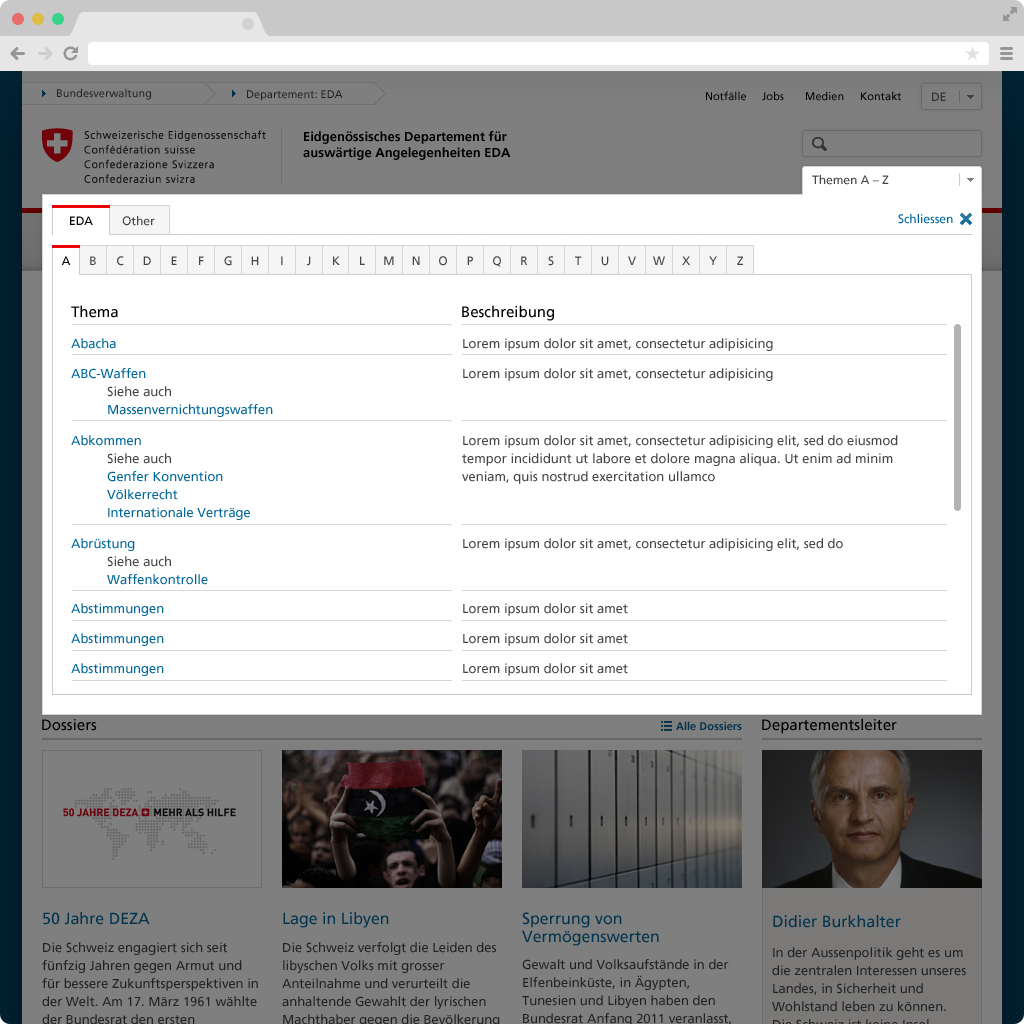Select letter P tab

click(470, 261)
